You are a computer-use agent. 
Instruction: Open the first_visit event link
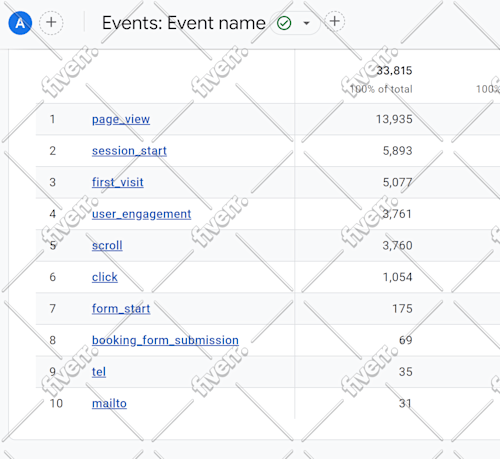[118, 182]
